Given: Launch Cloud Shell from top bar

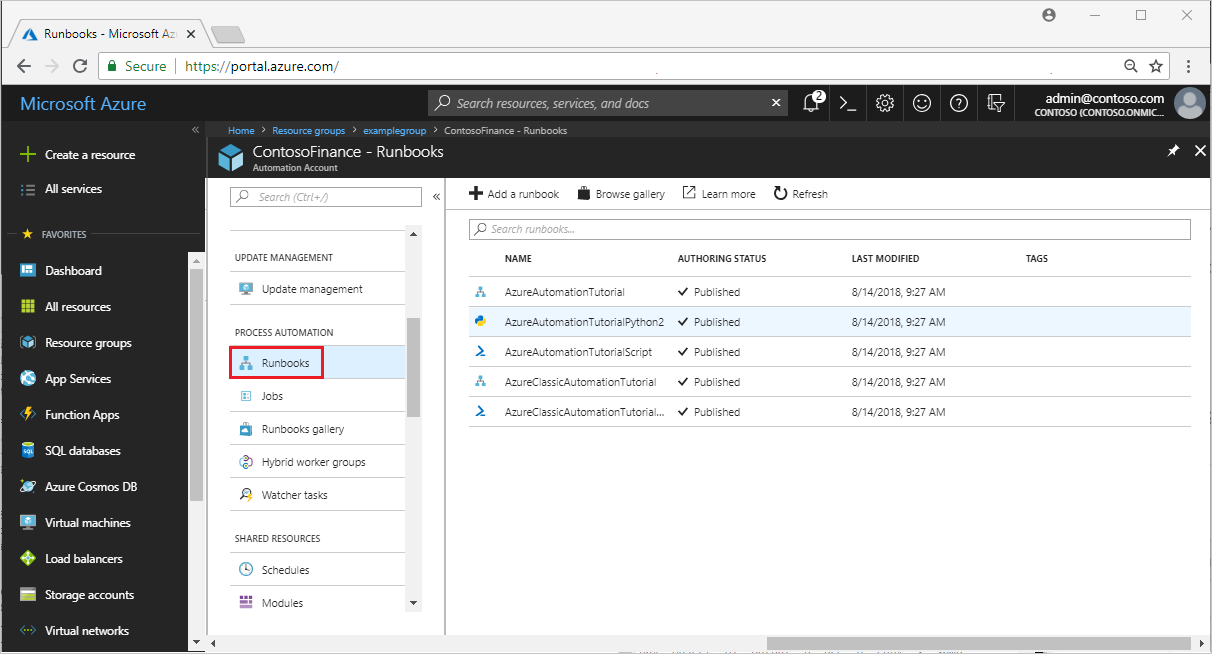Looking at the screenshot, I should 848,103.
